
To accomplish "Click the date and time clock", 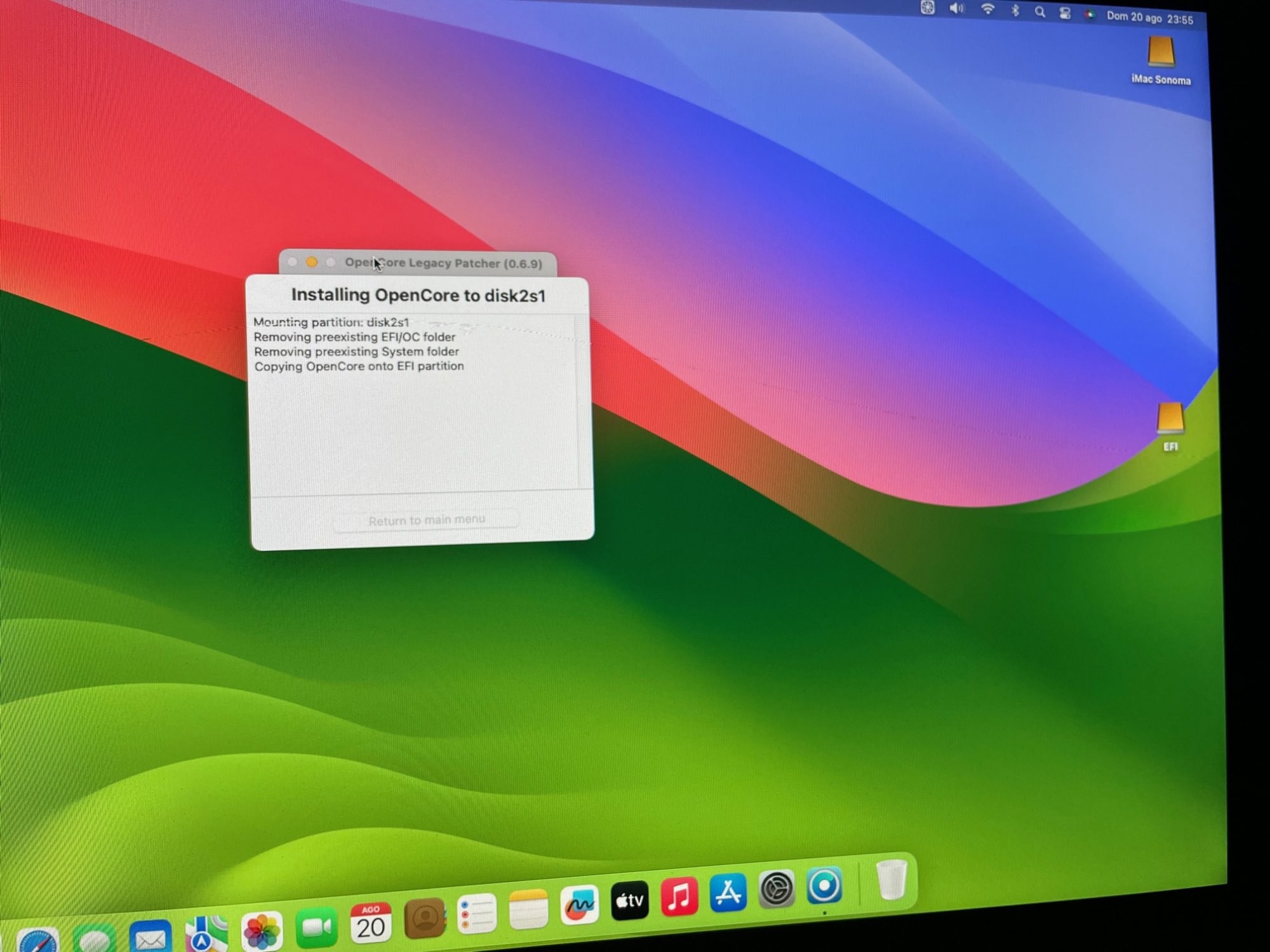I will pyautogui.click(x=1149, y=18).
